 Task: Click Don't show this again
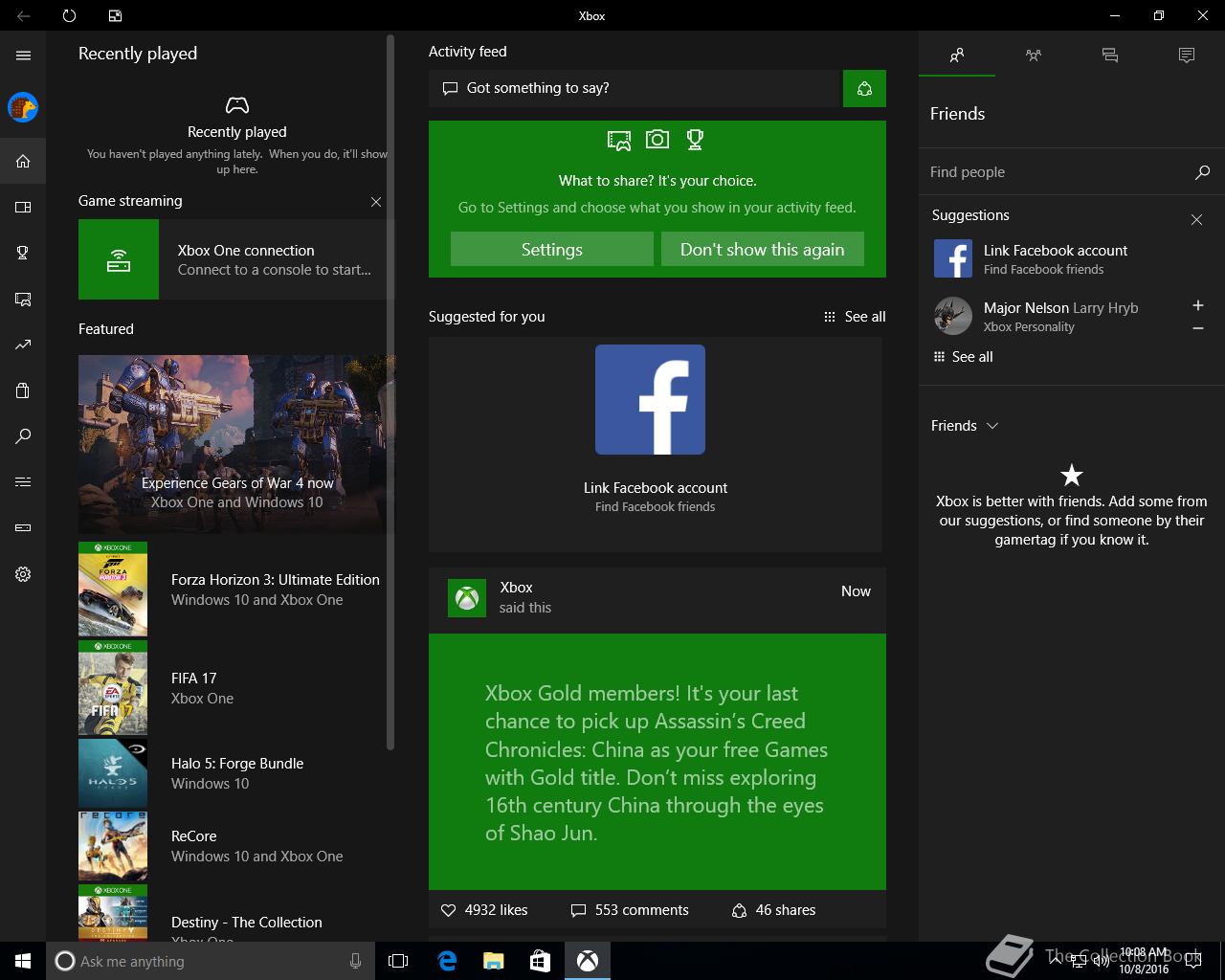pos(763,249)
